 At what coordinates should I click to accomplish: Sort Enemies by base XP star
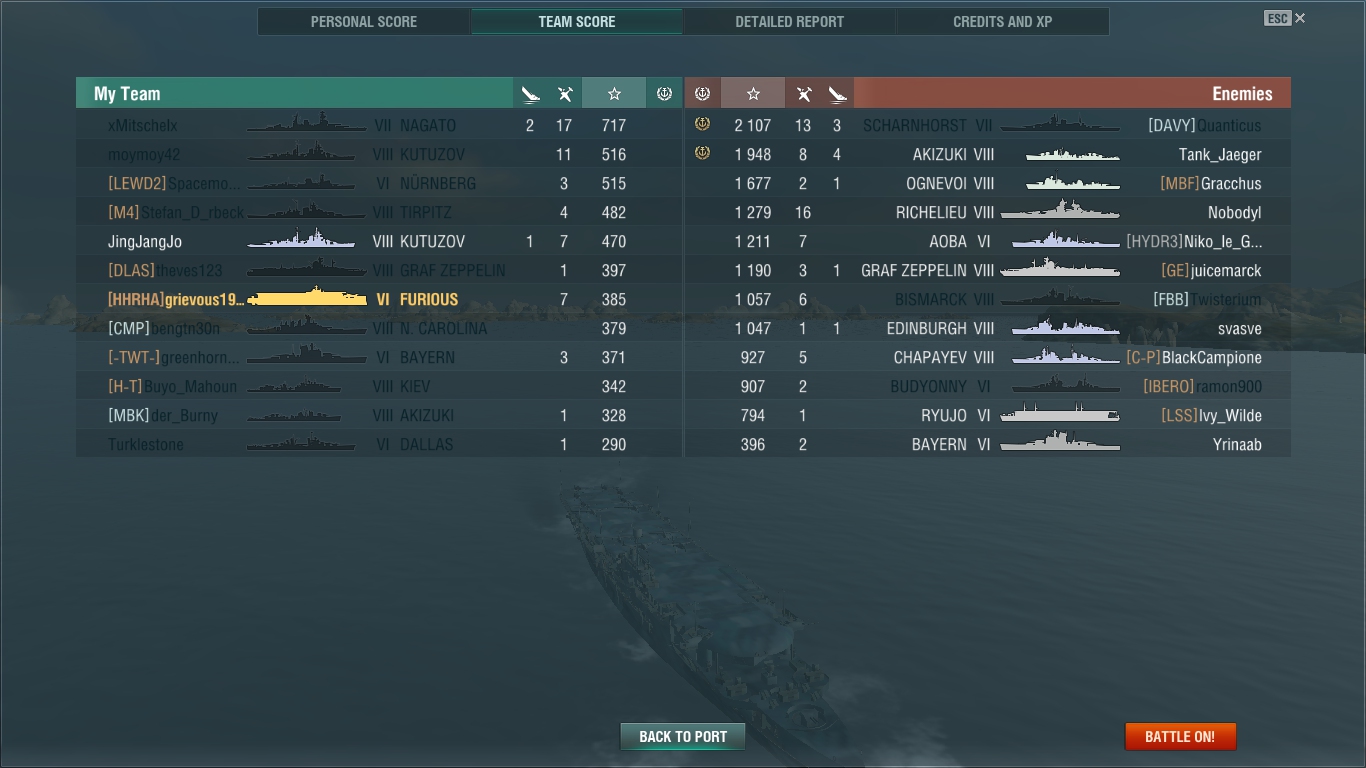pos(753,94)
